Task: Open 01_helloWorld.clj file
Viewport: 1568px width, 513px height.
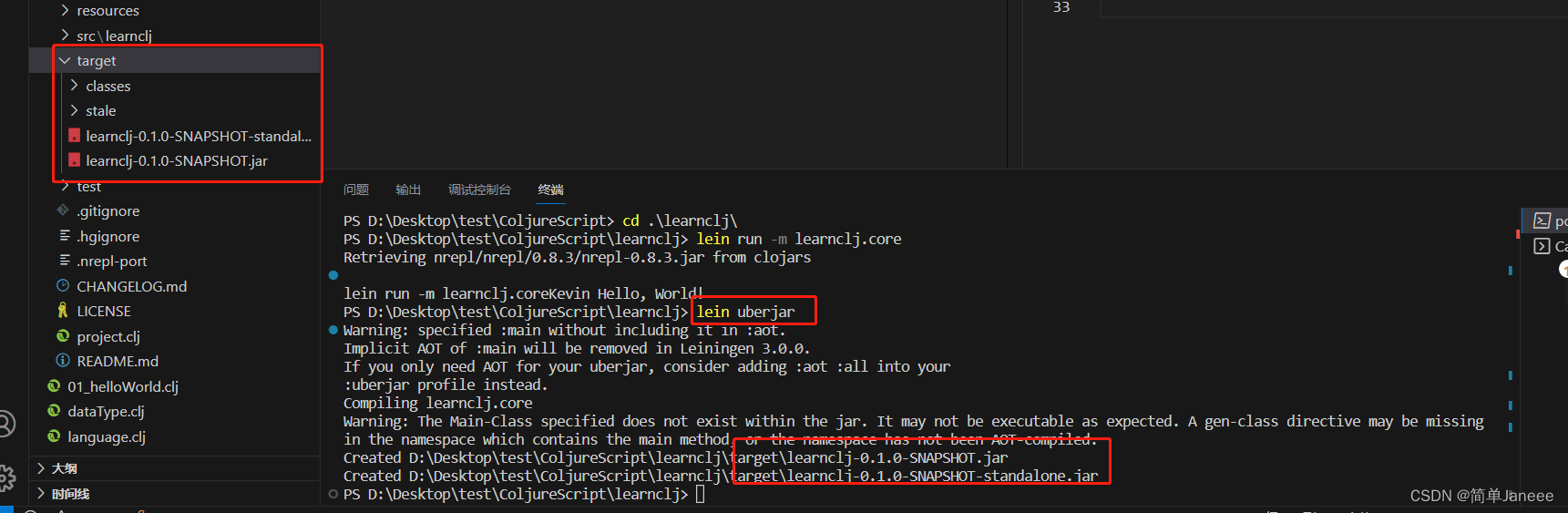Action: point(123,386)
